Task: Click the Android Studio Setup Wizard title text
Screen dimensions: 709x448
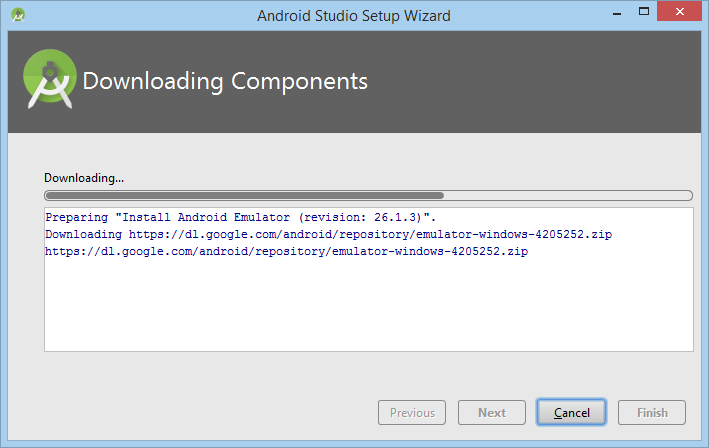Action: pos(354,16)
